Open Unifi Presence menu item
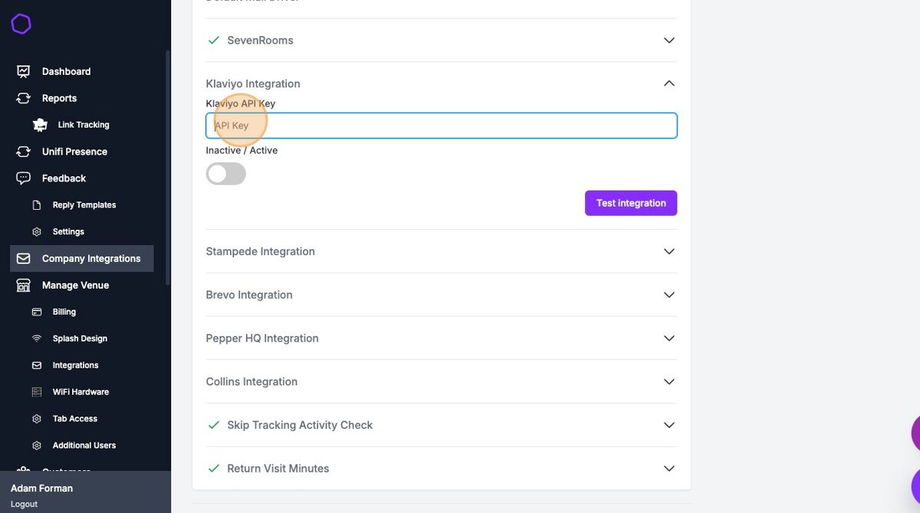Screen dimensions: 920x513 point(74,152)
